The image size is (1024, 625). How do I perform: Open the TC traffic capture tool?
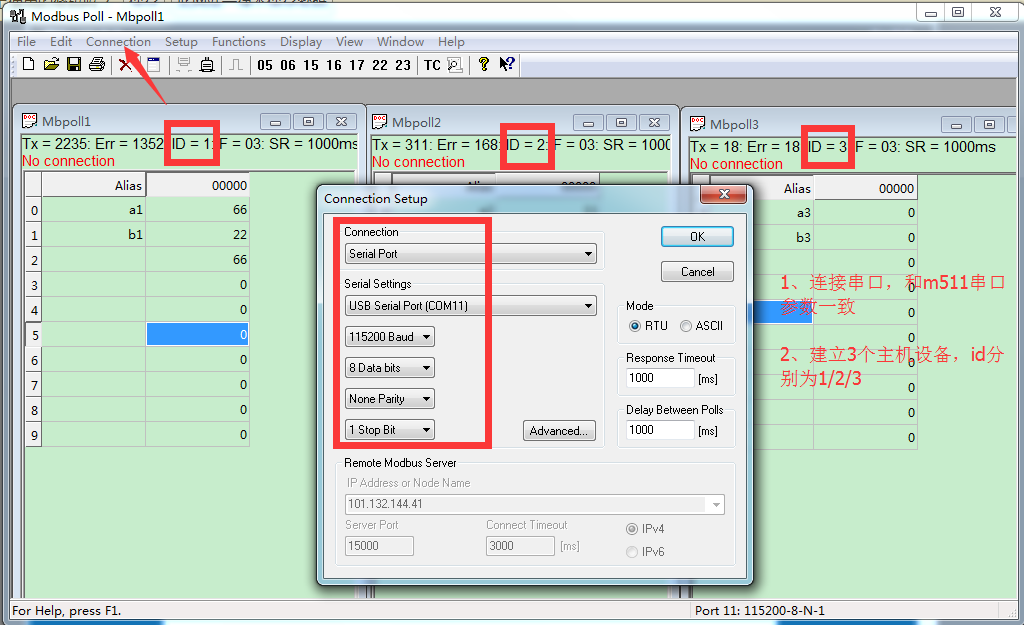pos(432,65)
